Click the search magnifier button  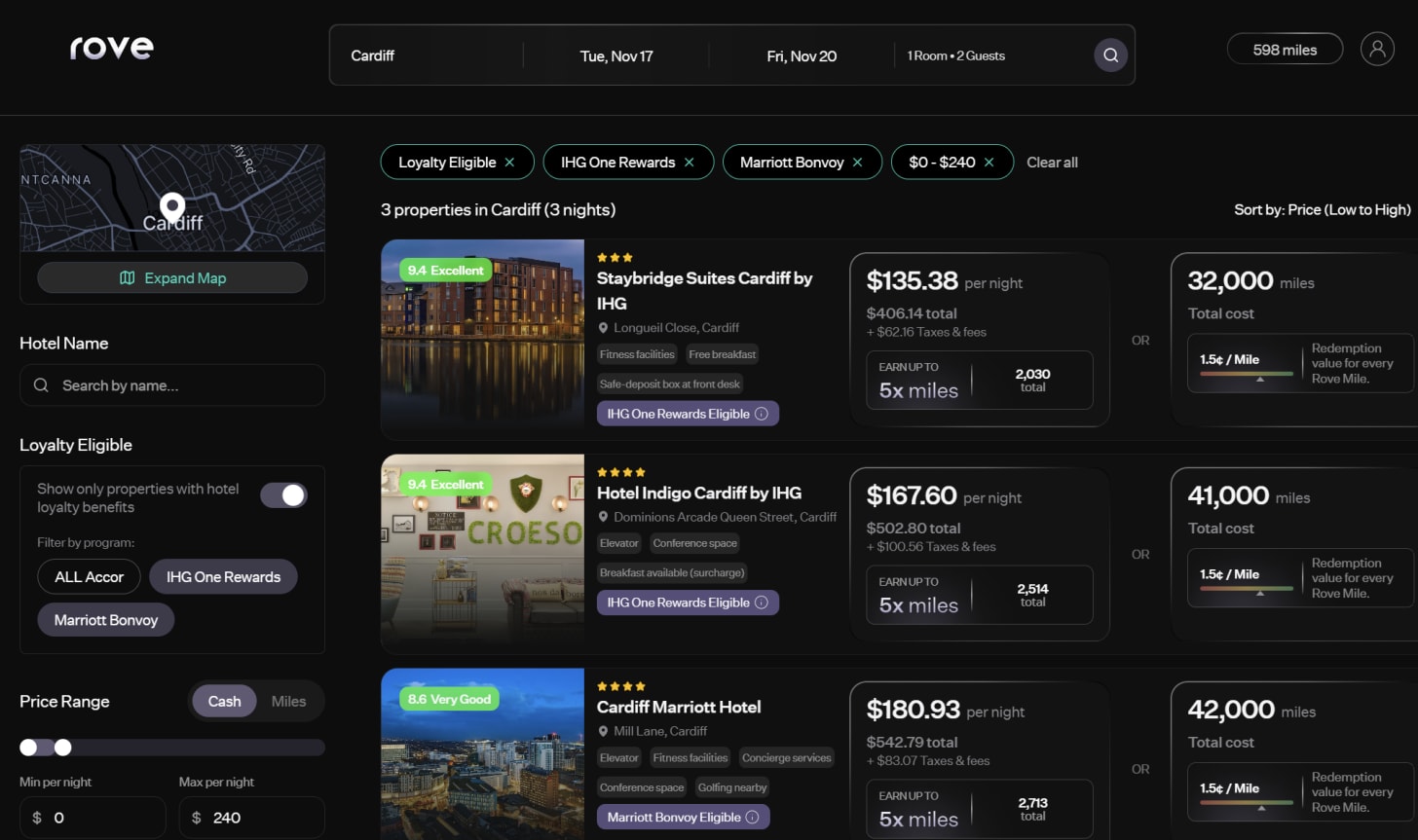point(1110,55)
